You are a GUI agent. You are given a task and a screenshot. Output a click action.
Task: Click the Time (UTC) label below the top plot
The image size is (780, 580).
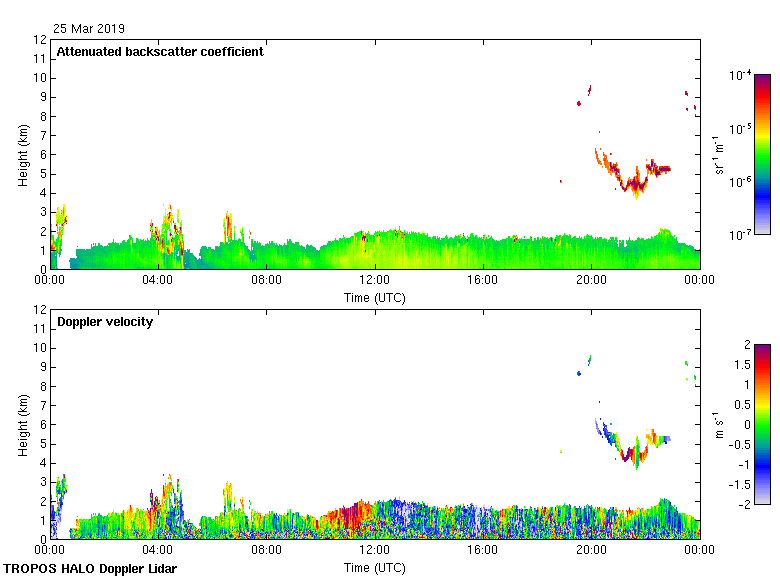tap(375, 297)
